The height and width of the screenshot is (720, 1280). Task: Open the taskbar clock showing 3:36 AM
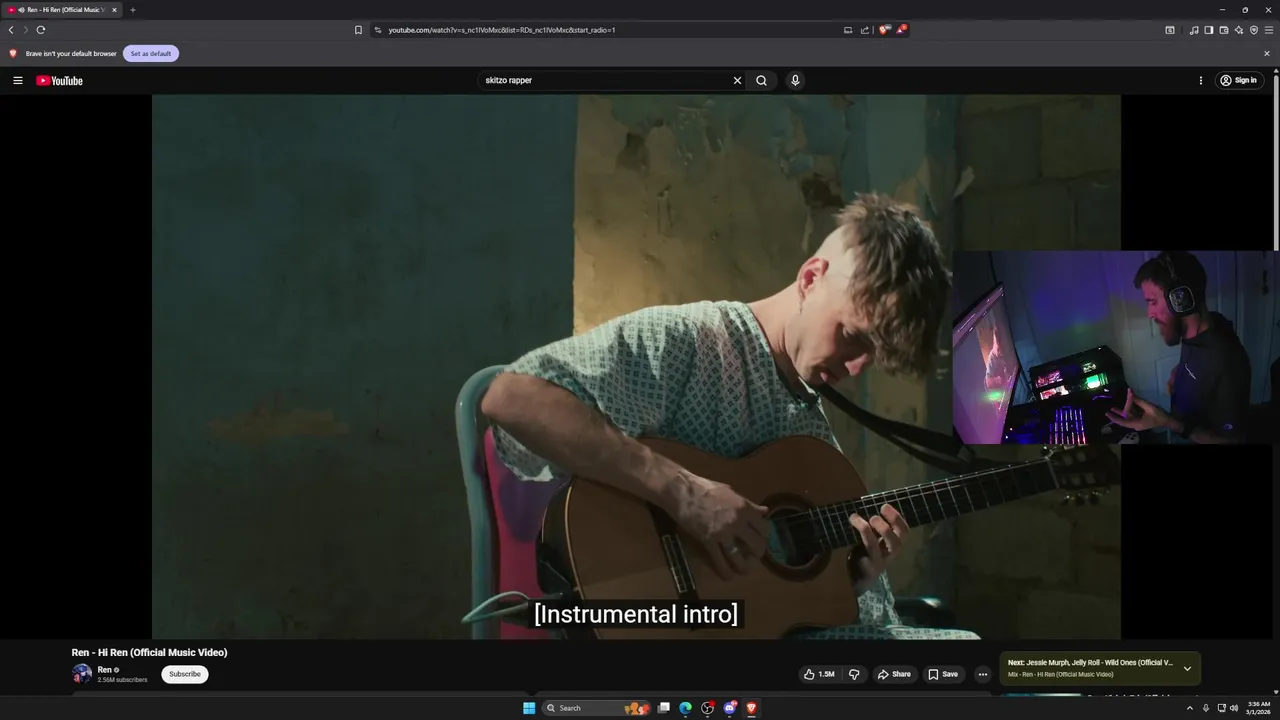pyautogui.click(x=1258, y=708)
